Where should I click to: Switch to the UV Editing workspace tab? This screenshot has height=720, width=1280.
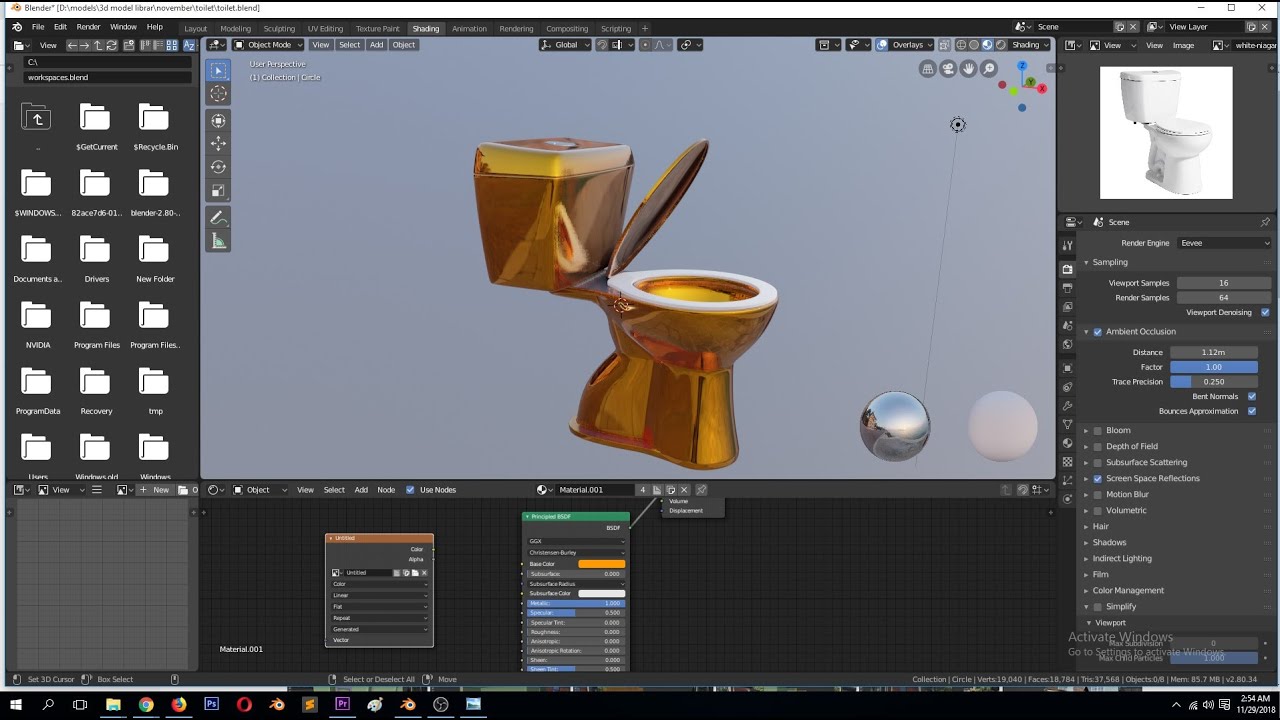(325, 28)
